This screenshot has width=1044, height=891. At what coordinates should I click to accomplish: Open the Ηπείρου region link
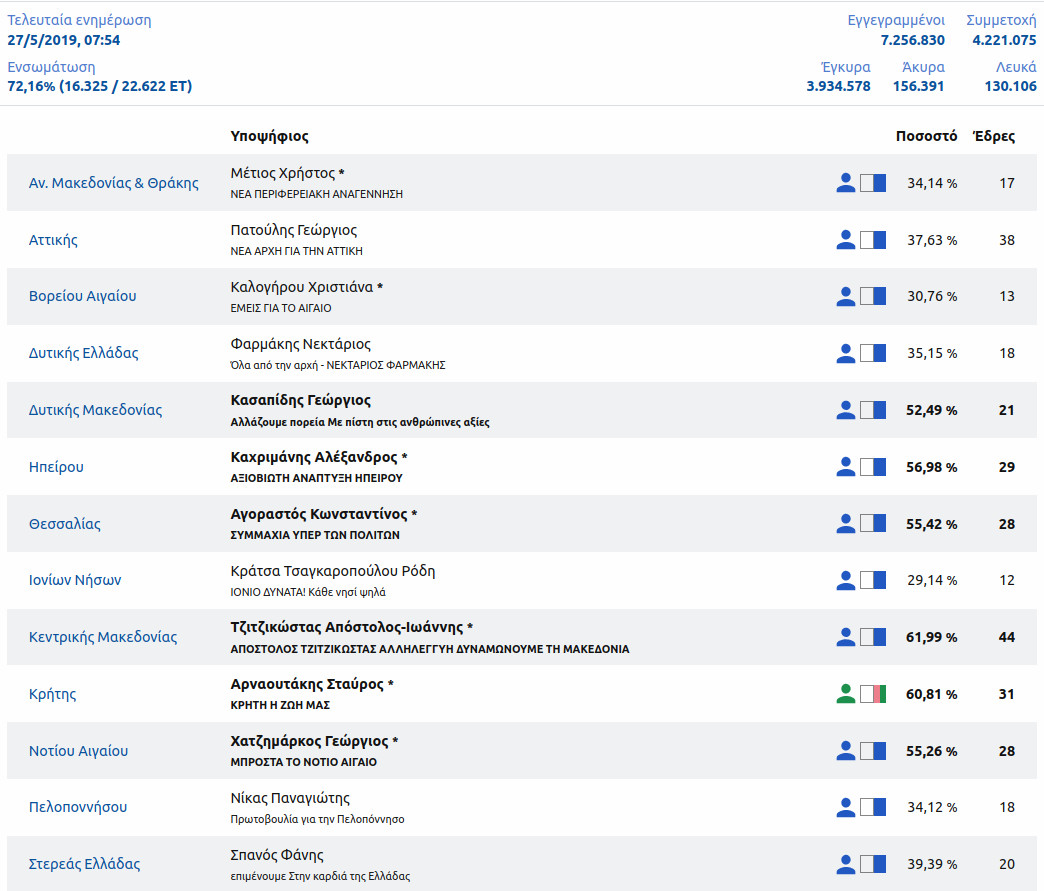[x=56, y=467]
